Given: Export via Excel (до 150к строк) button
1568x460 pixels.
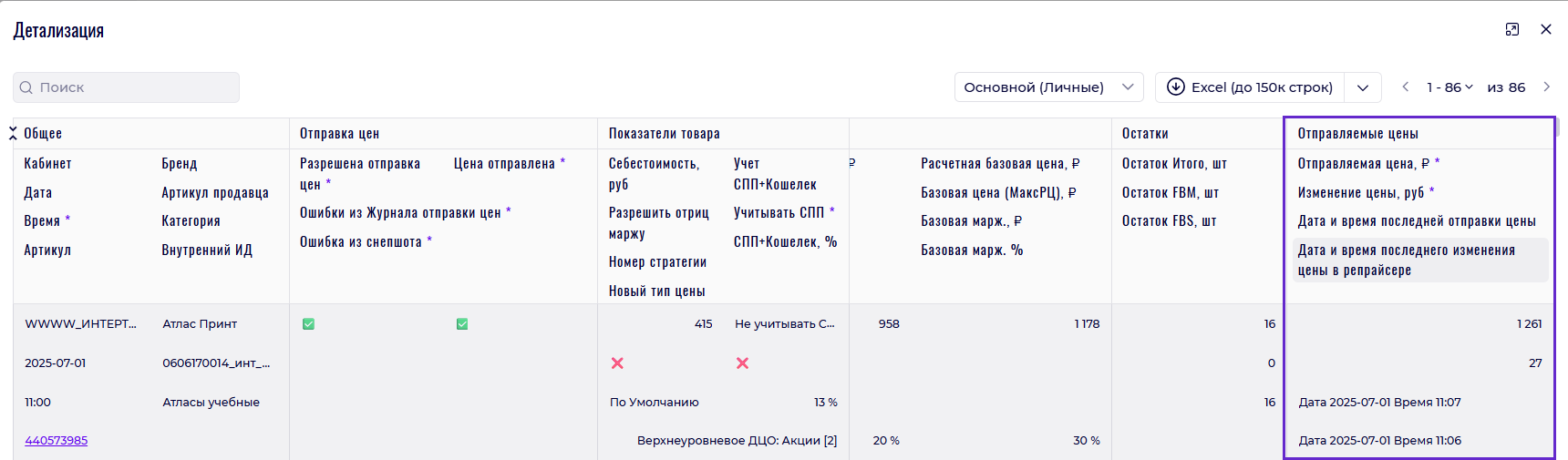Looking at the screenshot, I should [1251, 87].
